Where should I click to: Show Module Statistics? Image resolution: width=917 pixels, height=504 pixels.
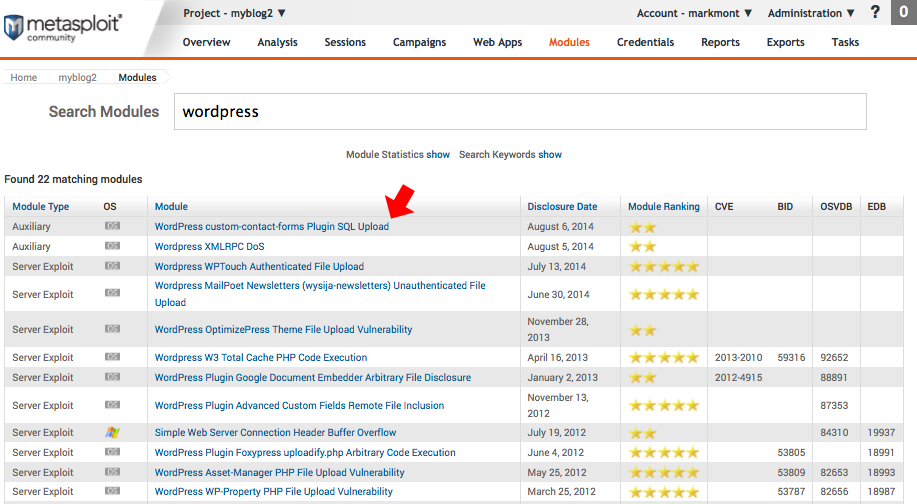pos(438,155)
